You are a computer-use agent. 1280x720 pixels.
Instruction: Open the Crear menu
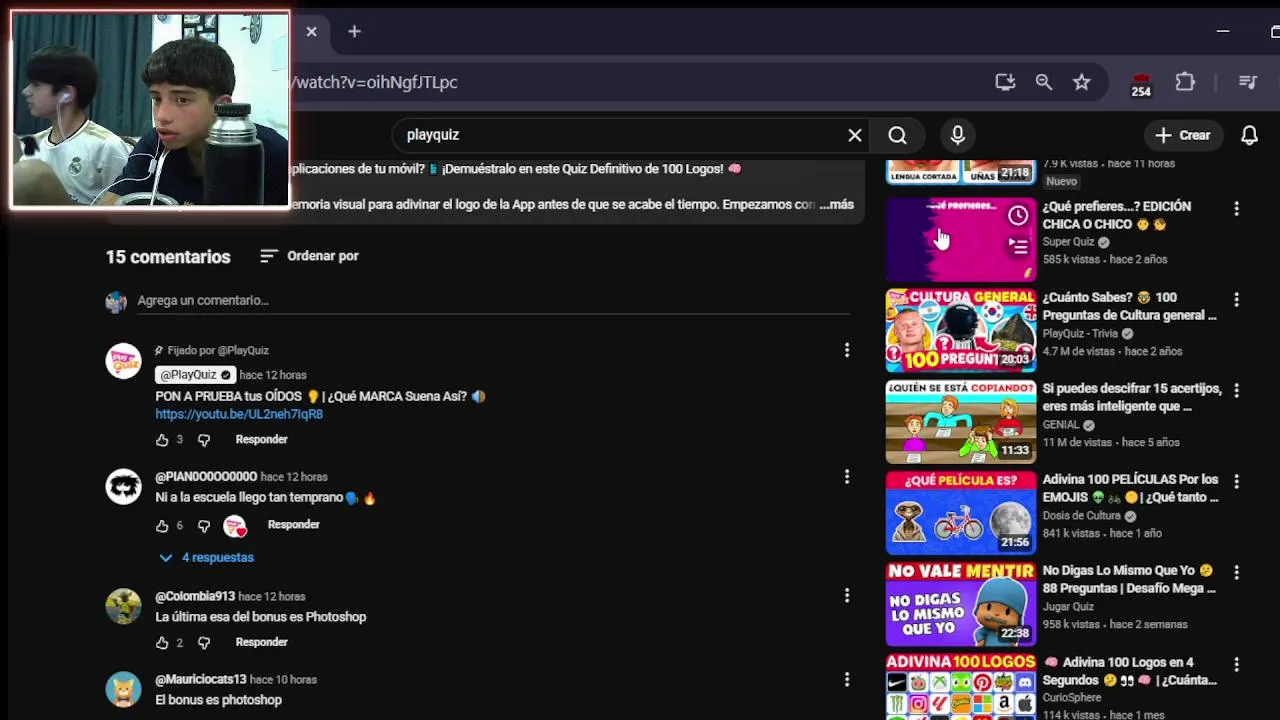click(x=1182, y=135)
